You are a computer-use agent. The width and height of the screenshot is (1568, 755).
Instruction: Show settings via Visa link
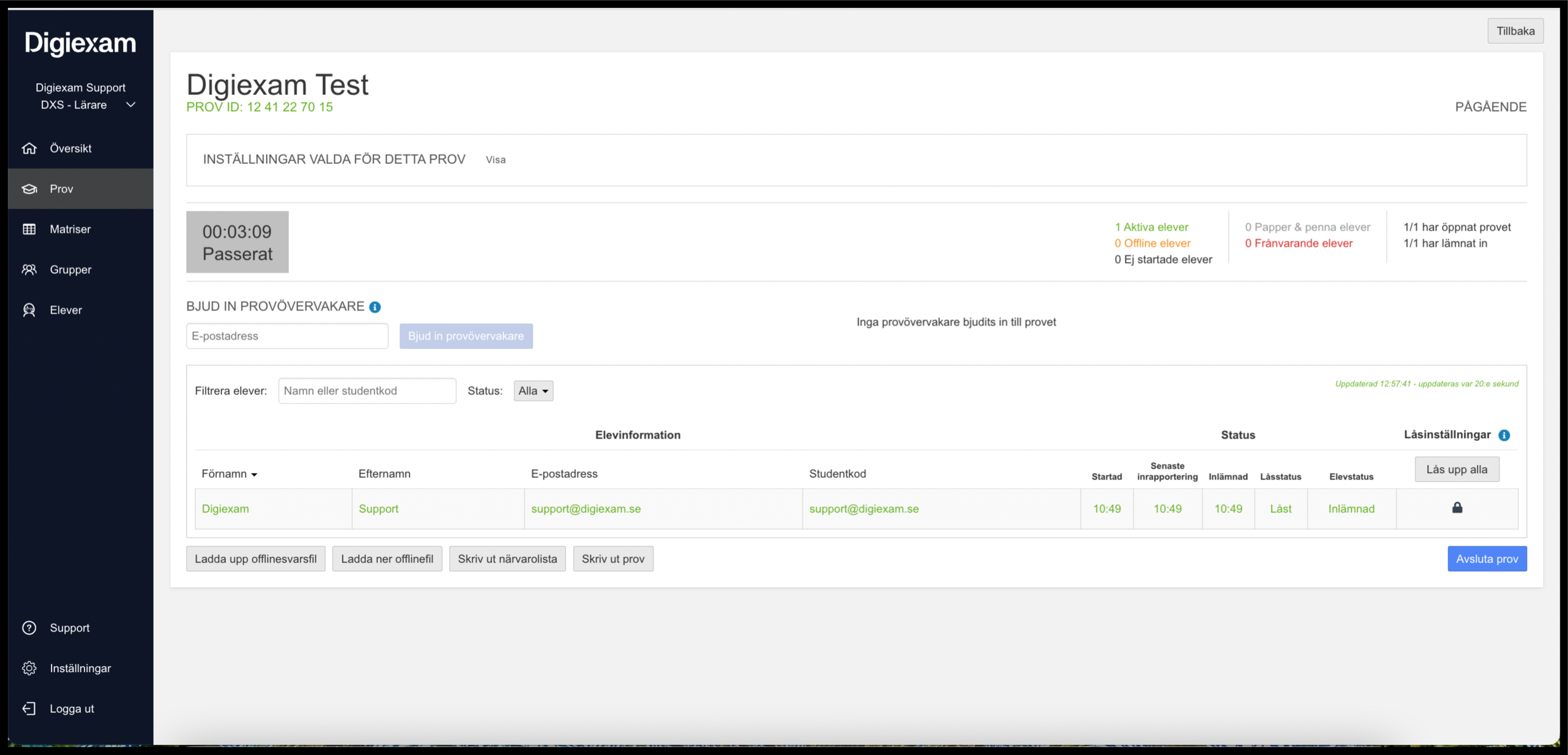coord(496,160)
